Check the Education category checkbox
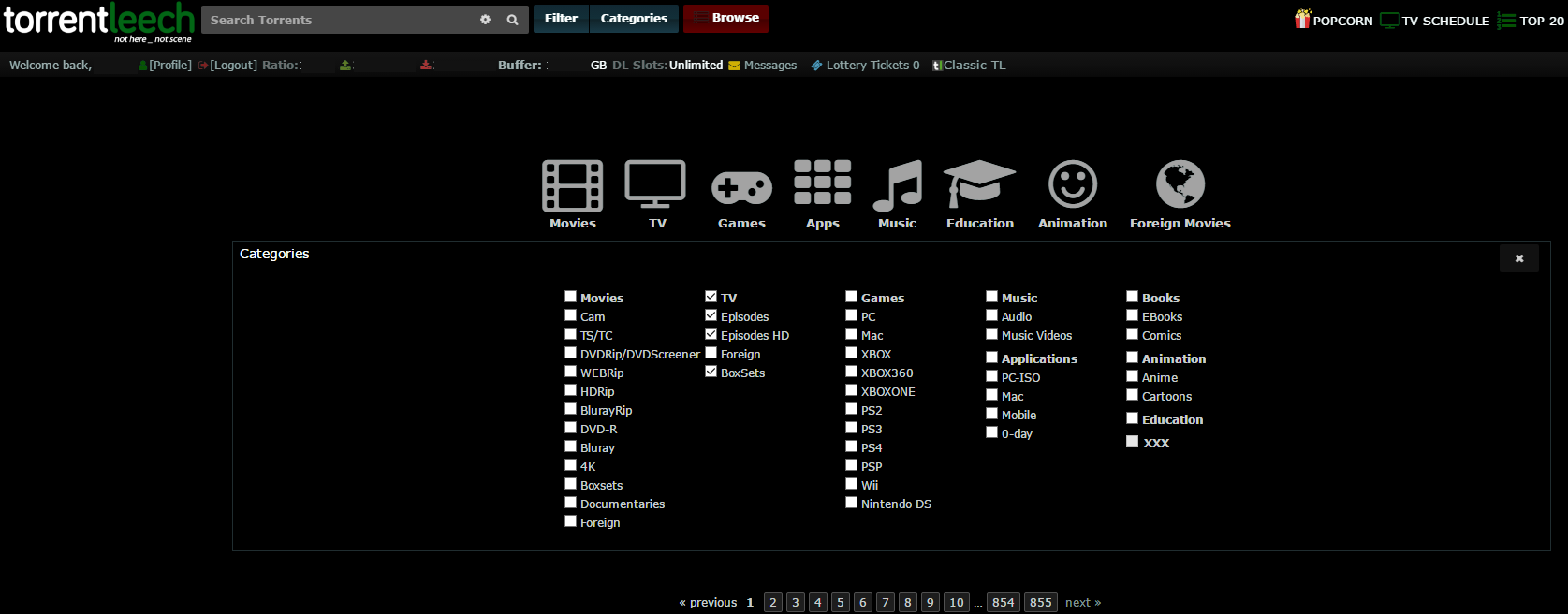The width and height of the screenshot is (1568, 614). point(1132,418)
